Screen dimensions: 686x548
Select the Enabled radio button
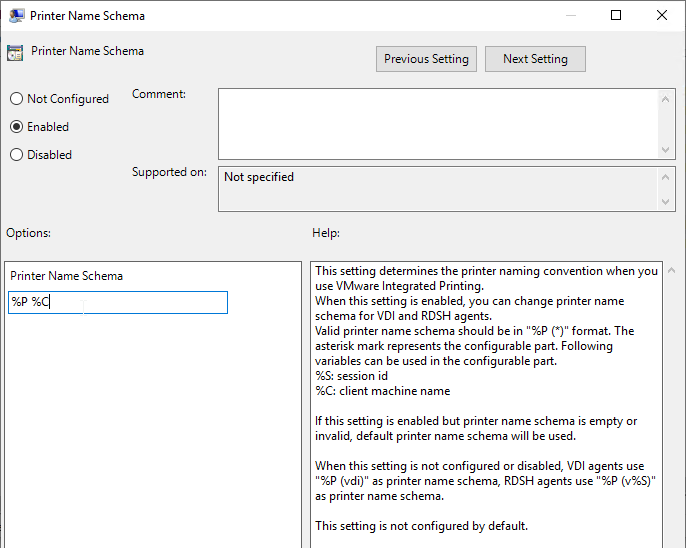16,127
